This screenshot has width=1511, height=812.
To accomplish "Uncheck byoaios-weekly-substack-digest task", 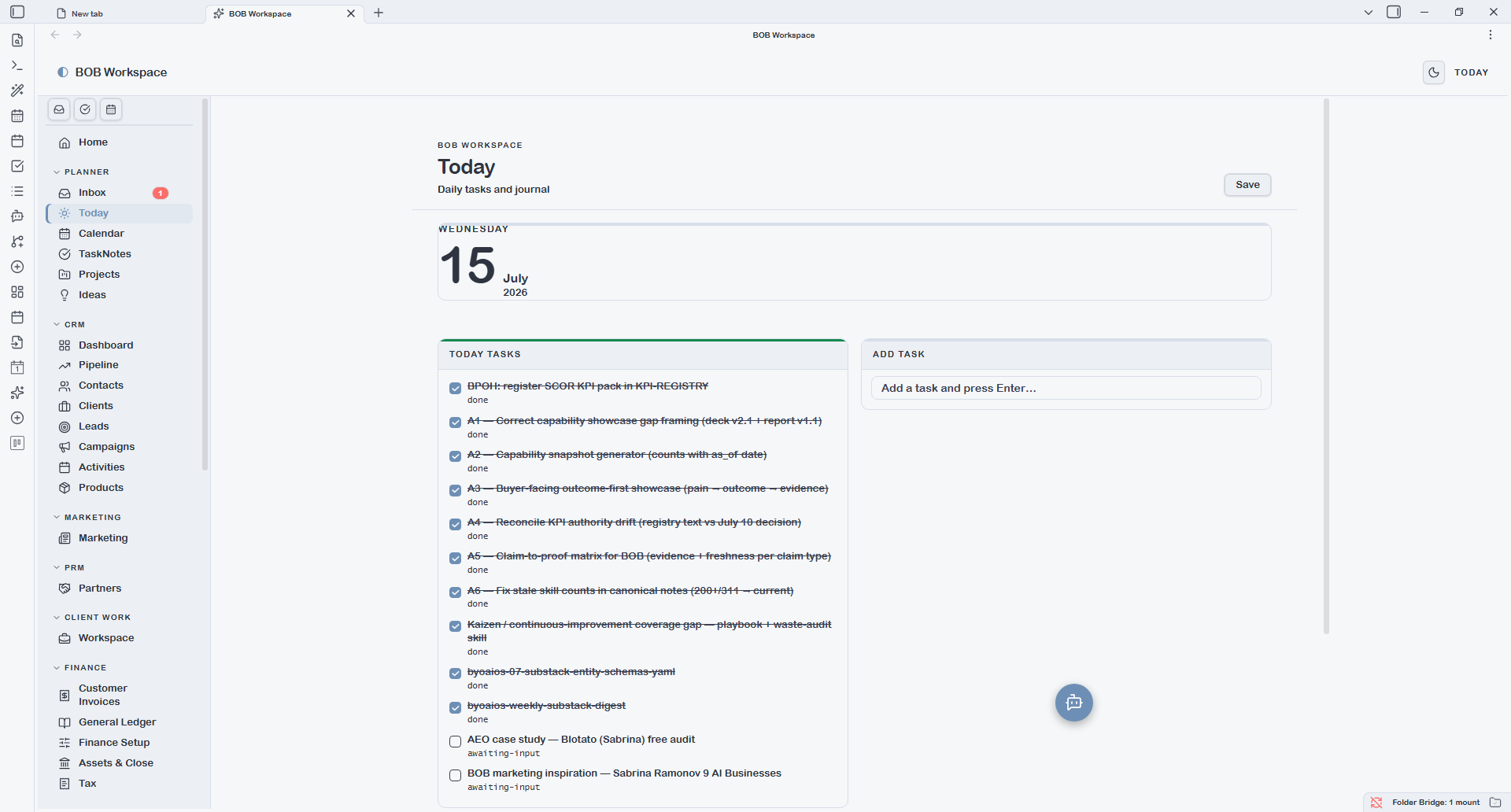I will (x=455, y=707).
